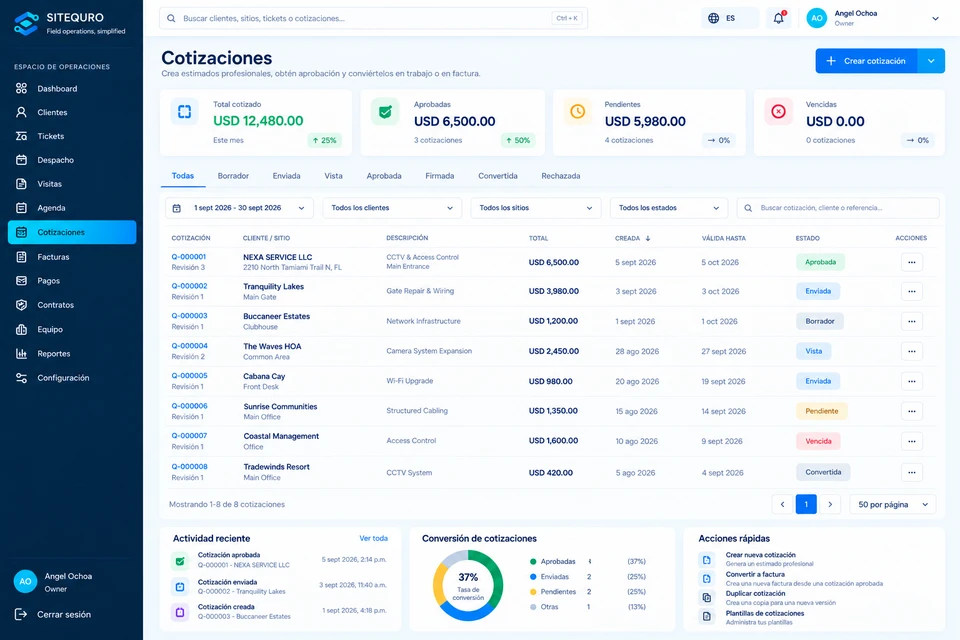
Task: Expand the Angel Ochoa account menu
Action: point(935,18)
